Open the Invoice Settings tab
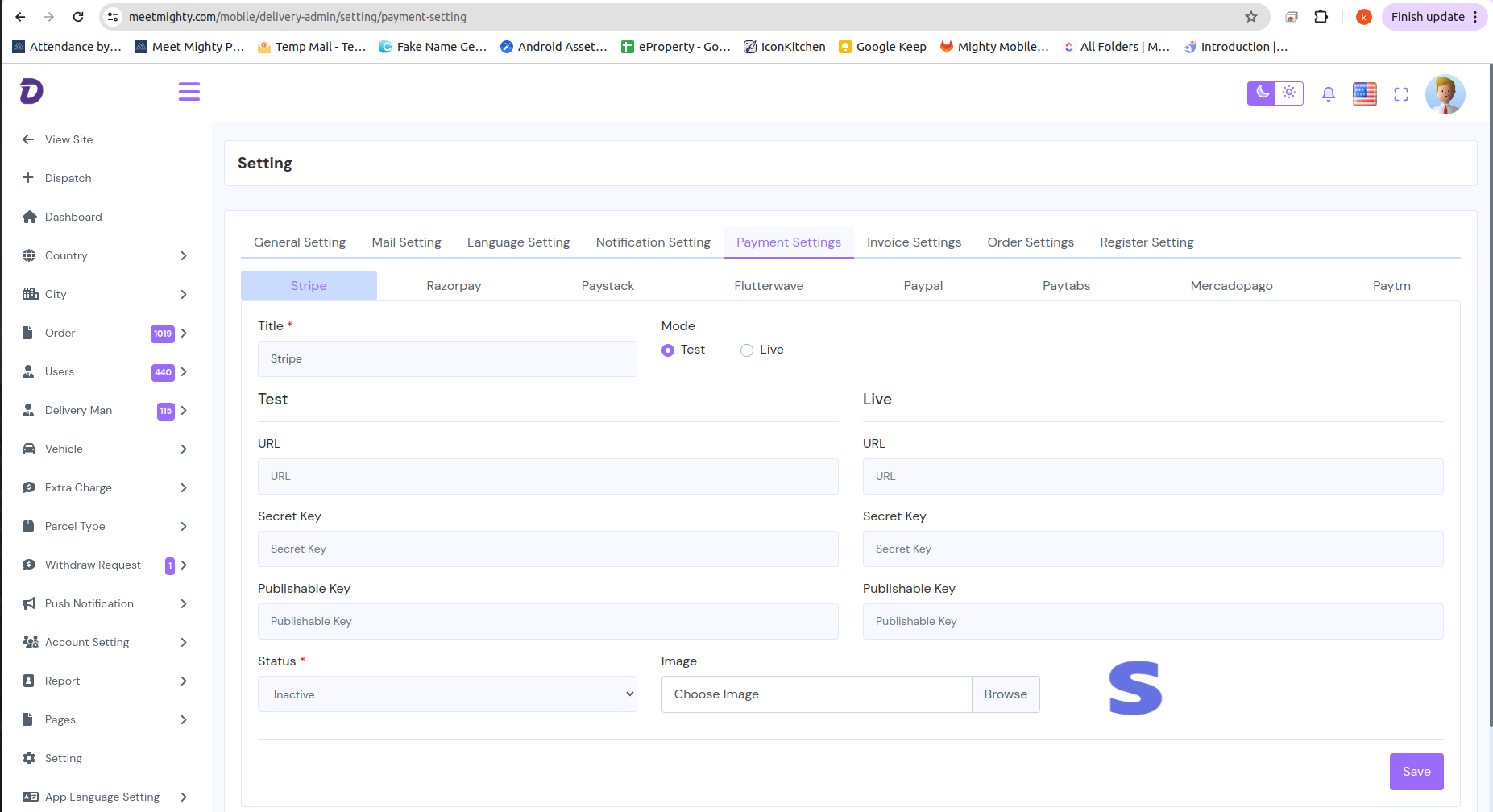This screenshot has height=812, width=1493. coord(914,242)
